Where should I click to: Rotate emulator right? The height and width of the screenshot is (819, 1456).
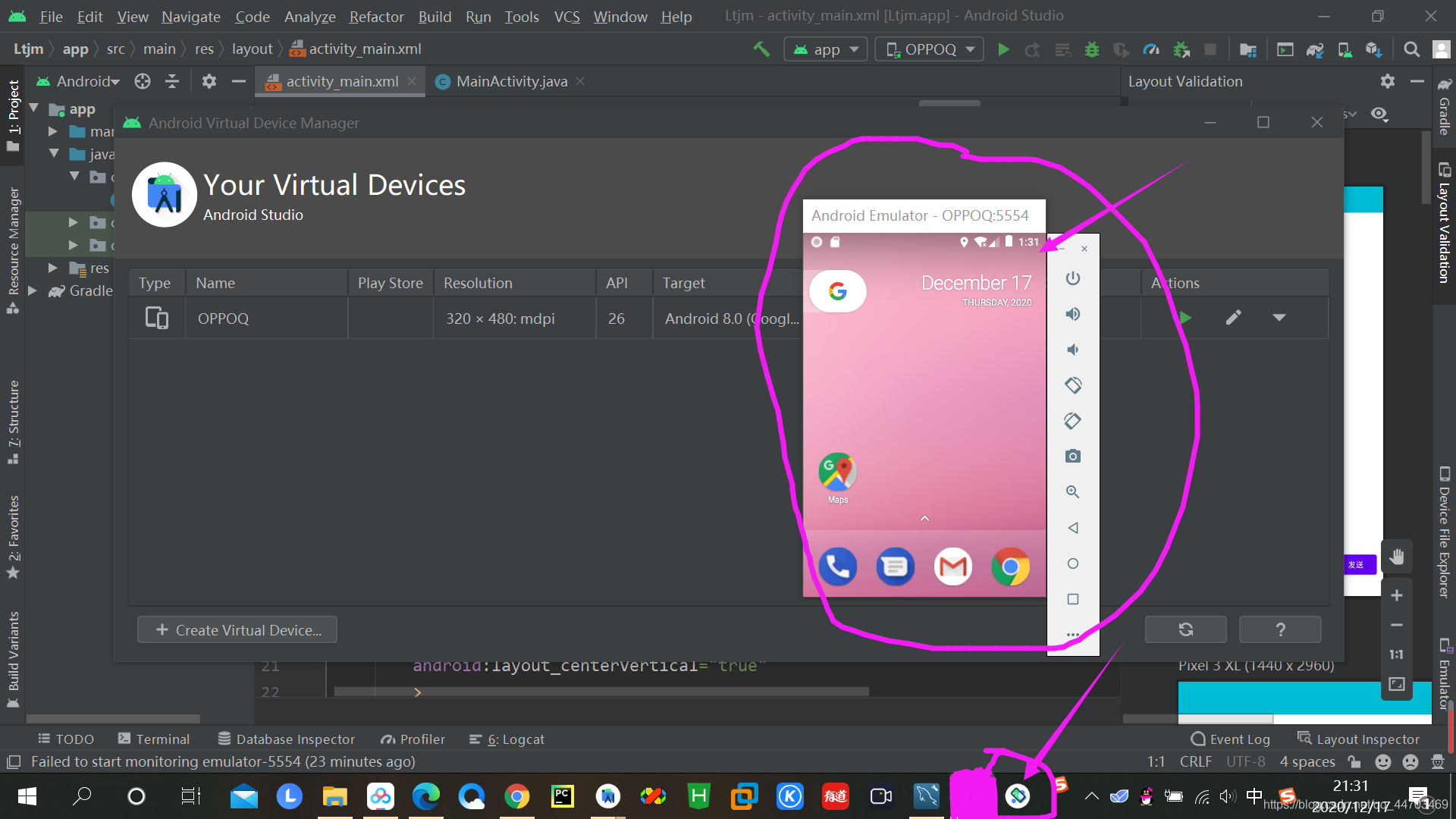pos(1072,421)
